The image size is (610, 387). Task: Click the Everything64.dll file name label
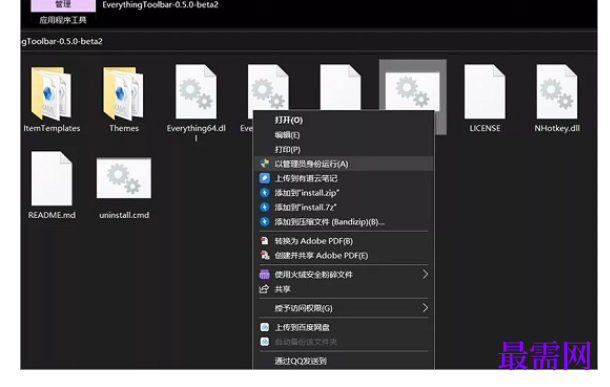pyautogui.click(x=196, y=133)
